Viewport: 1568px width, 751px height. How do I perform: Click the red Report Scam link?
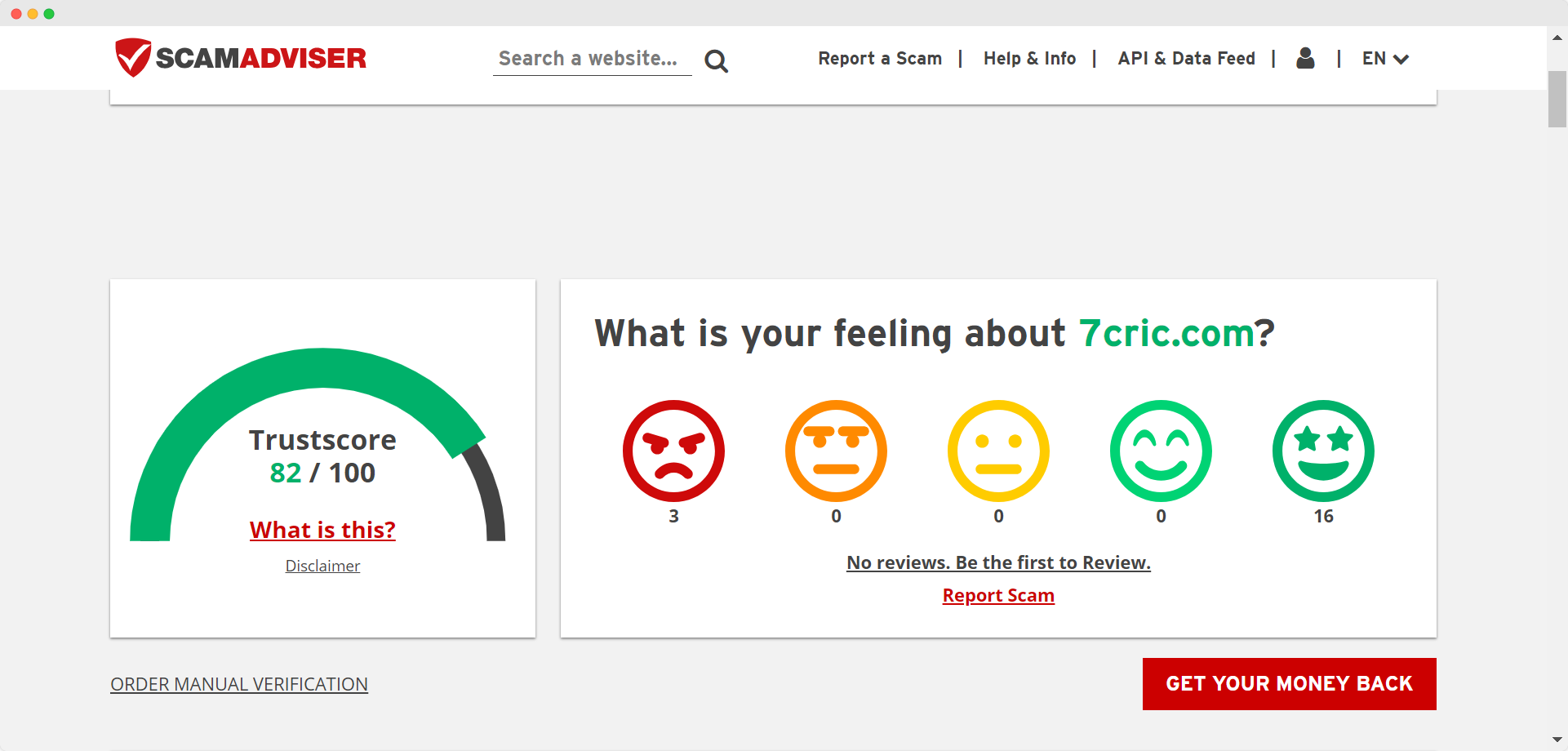click(x=998, y=595)
